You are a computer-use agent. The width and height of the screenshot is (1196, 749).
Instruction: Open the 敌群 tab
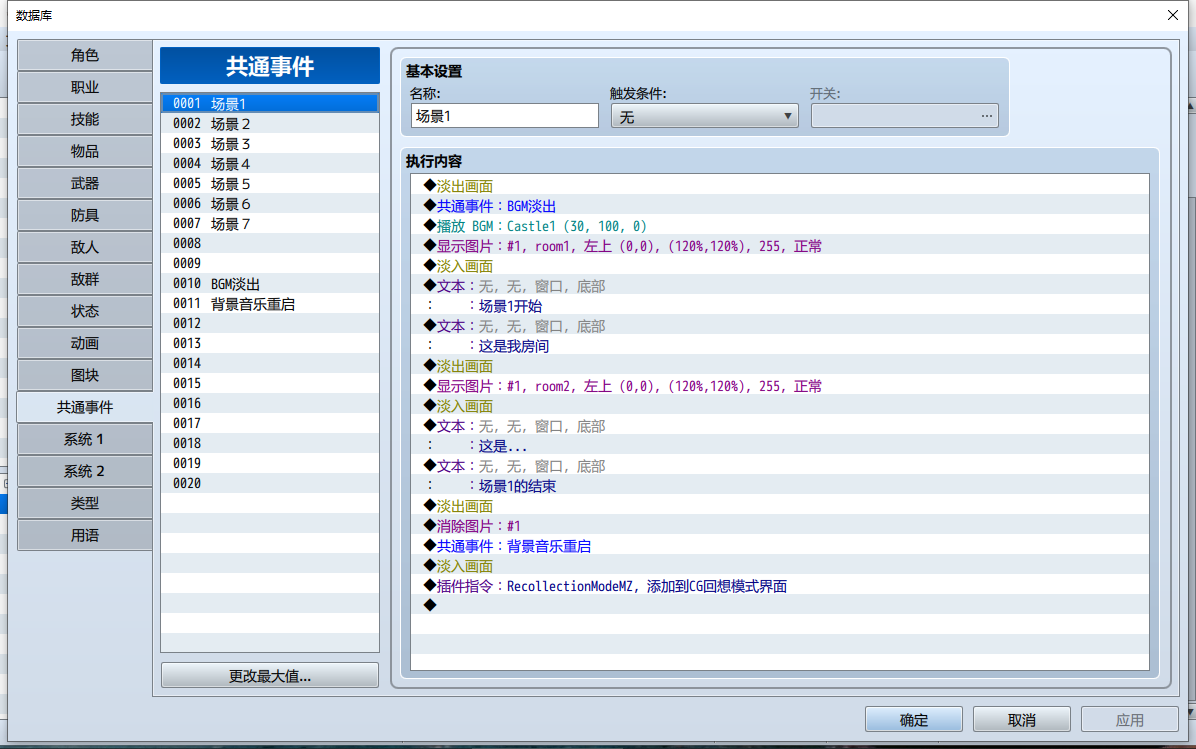[x=85, y=280]
